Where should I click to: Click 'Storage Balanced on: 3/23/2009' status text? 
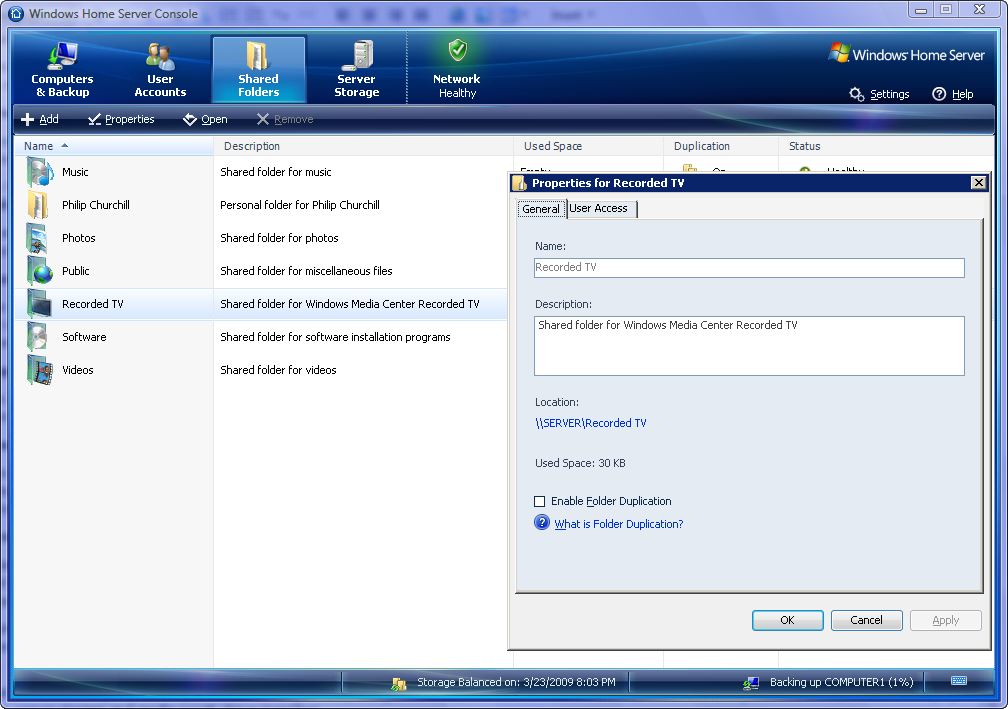tap(516, 682)
